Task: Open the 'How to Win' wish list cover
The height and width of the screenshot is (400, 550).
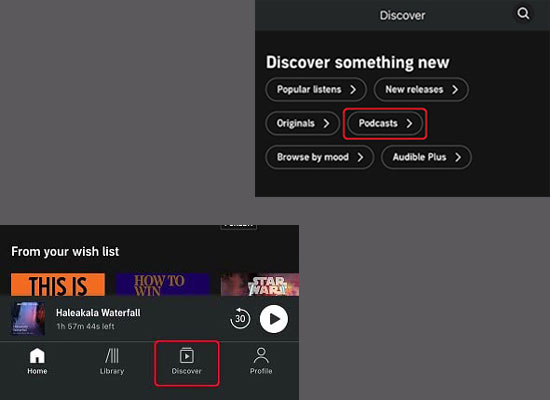Action: 163,285
